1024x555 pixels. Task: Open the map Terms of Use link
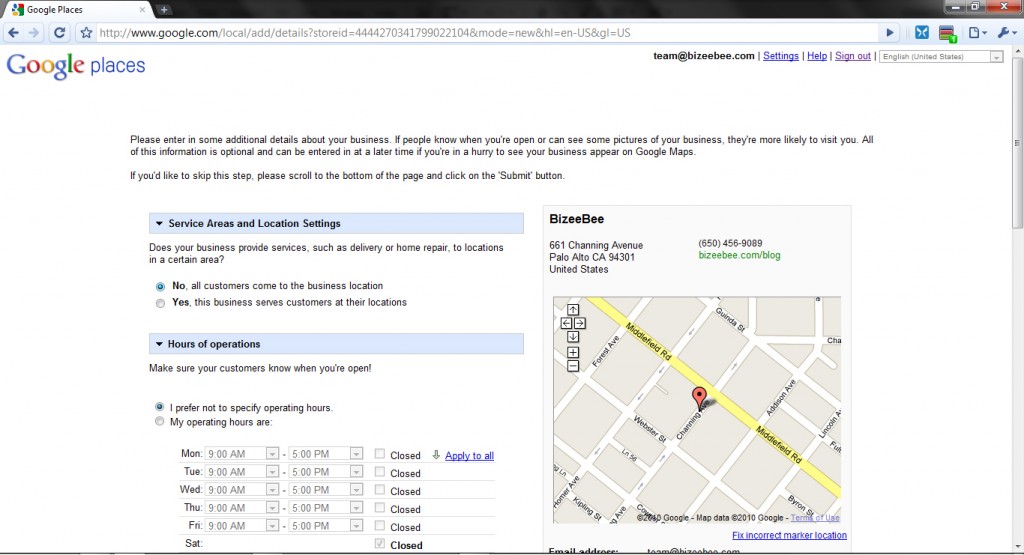pos(815,518)
